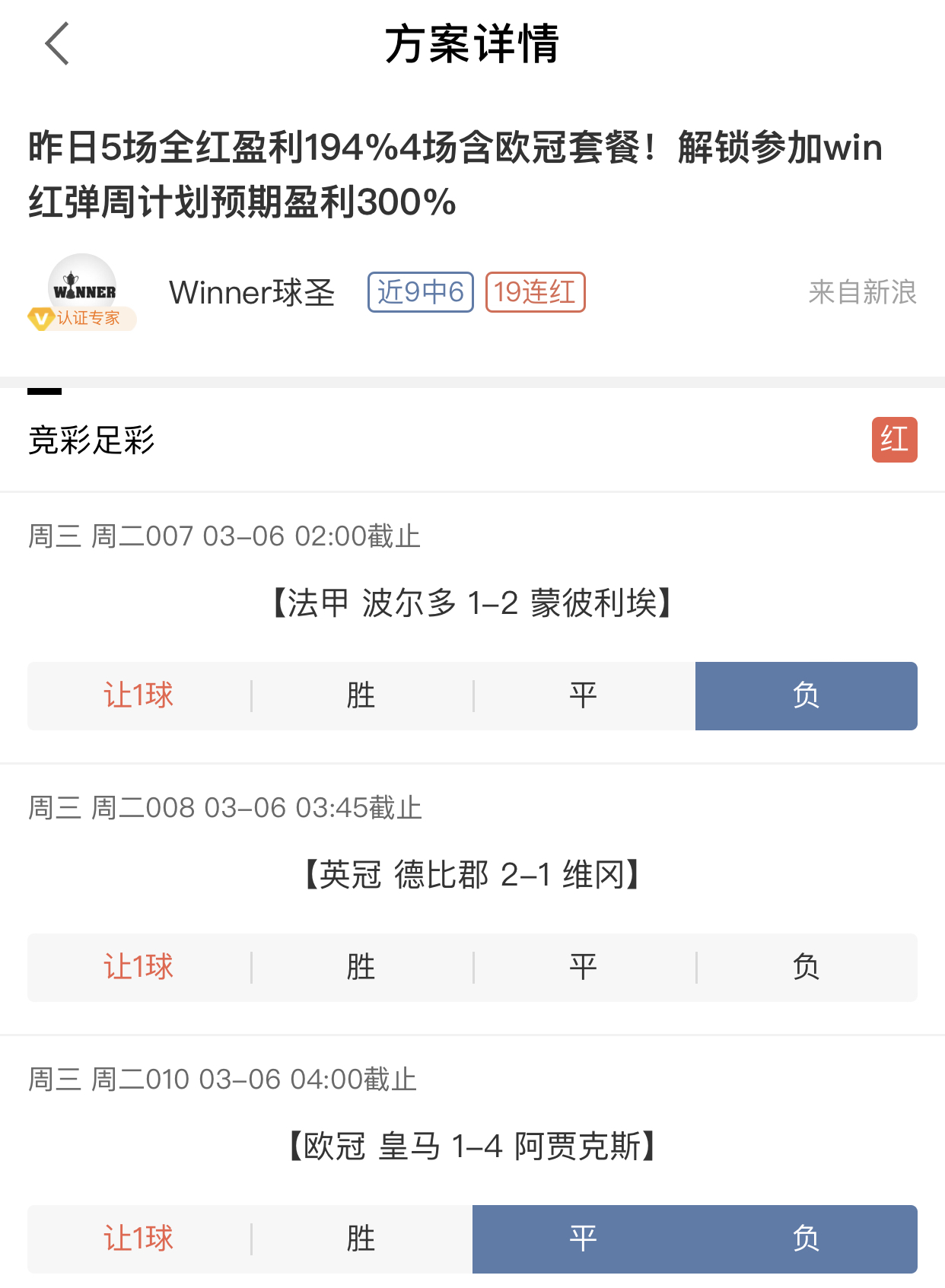Go back using the top-left arrow
The height and width of the screenshot is (1288, 945).
click(57, 43)
